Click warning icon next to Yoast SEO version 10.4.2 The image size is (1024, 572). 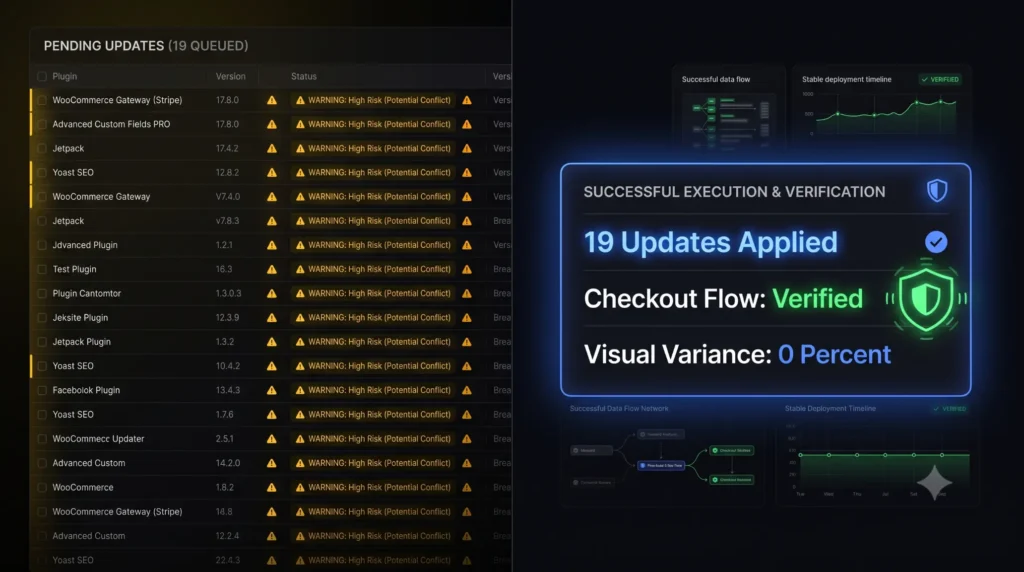272,366
